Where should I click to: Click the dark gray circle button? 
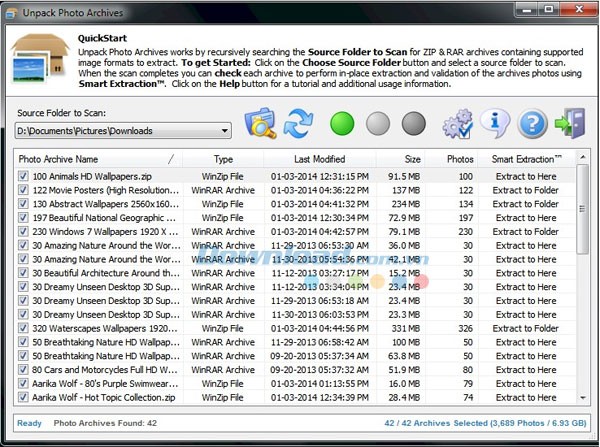[414, 124]
